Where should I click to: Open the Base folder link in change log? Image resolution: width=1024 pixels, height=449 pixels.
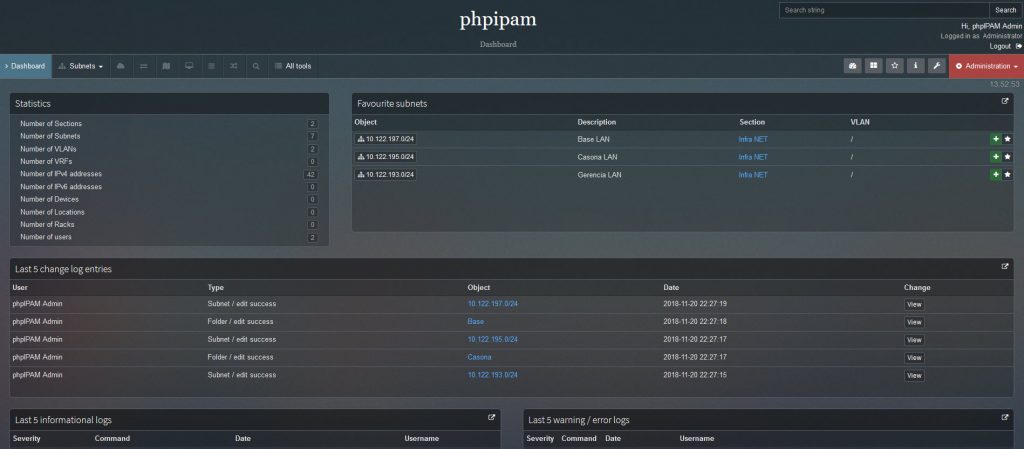coord(475,322)
